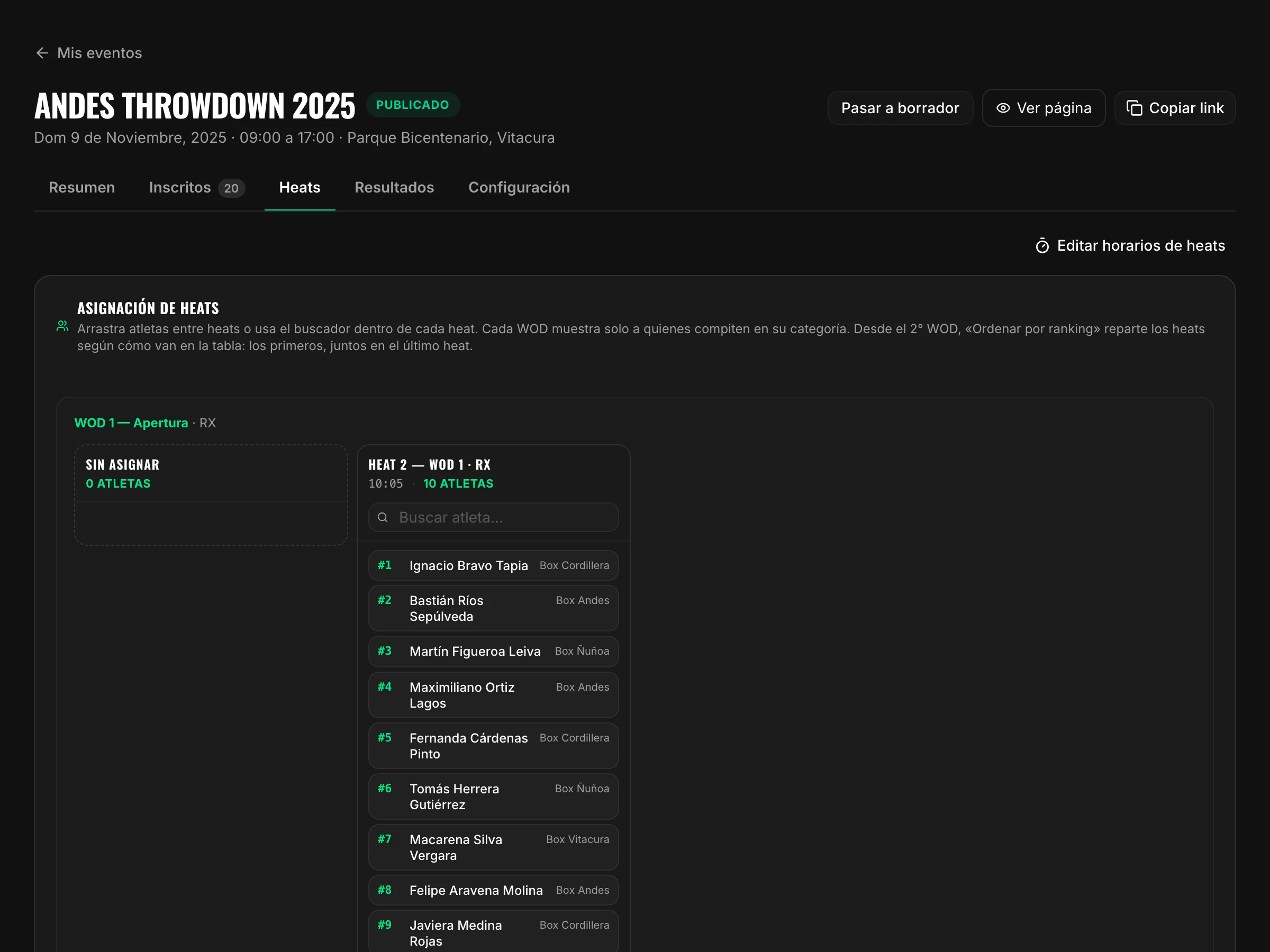
Task: Go back to Mis eventos
Action: click(88, 53)
